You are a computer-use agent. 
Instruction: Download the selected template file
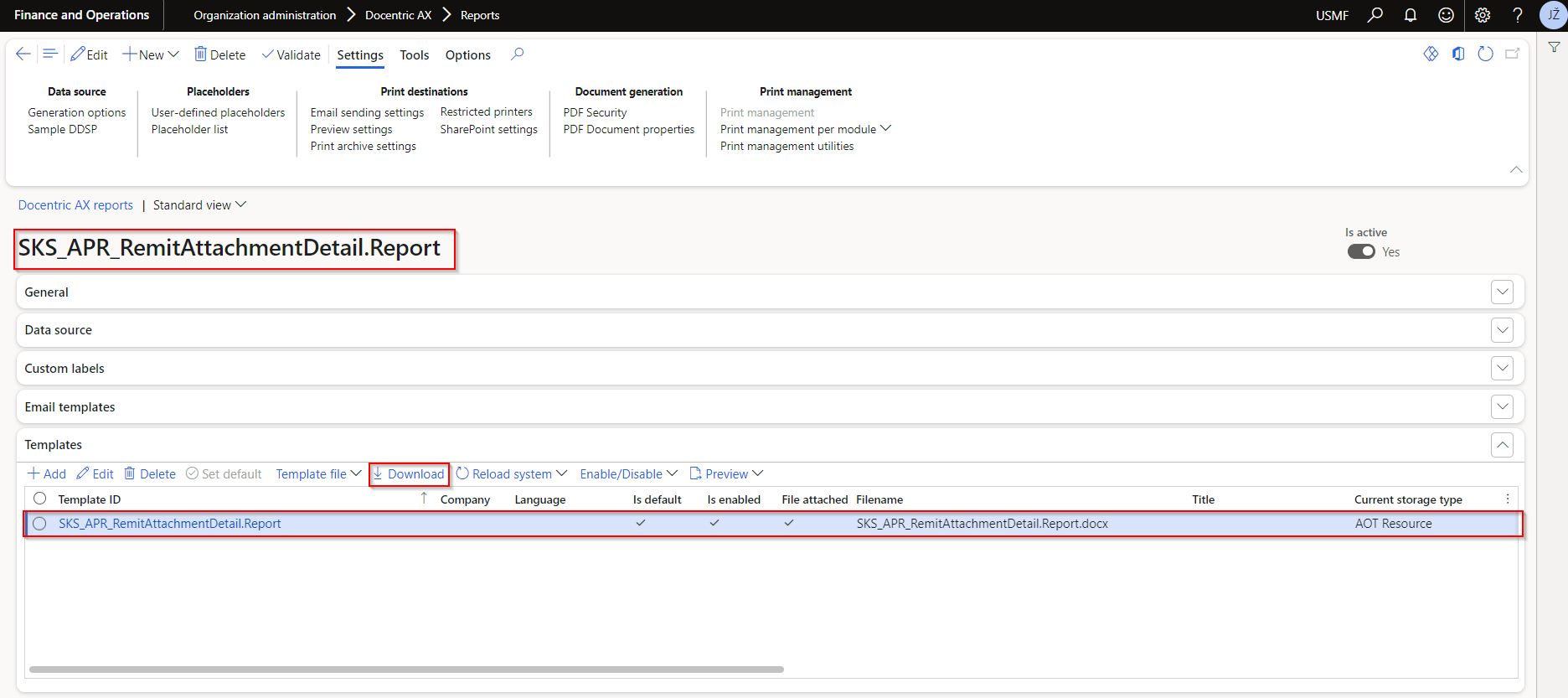(409, 473)
